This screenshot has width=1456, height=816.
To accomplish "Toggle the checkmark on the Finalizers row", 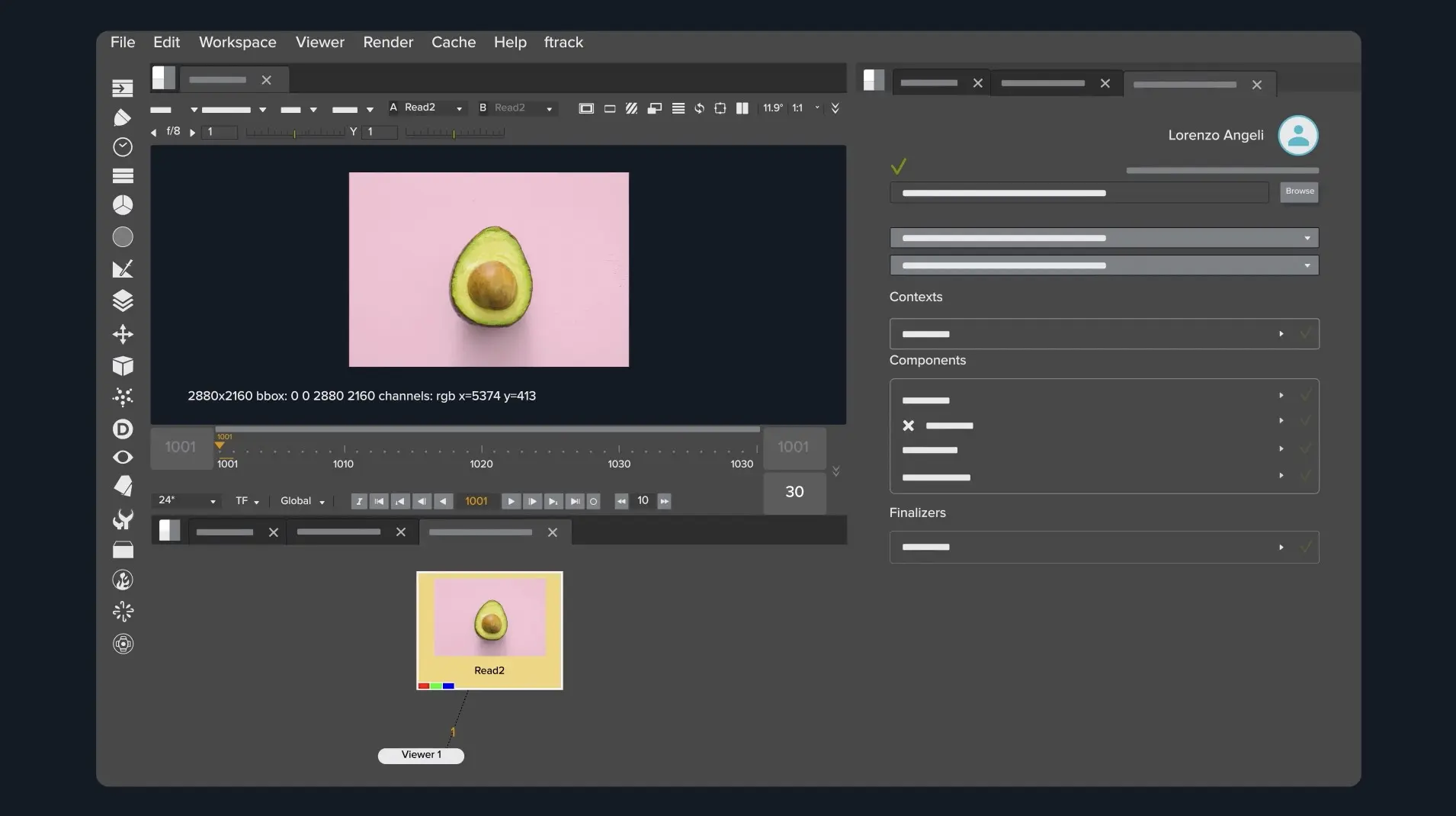I will point(1305,547).
